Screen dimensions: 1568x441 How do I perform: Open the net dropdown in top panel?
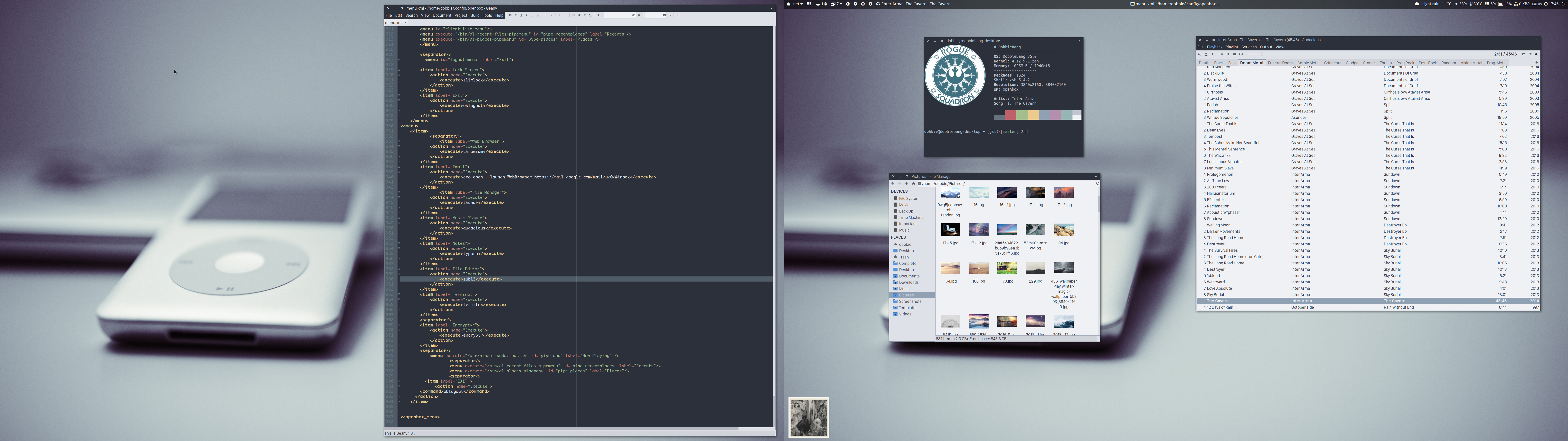pos(798,4)
